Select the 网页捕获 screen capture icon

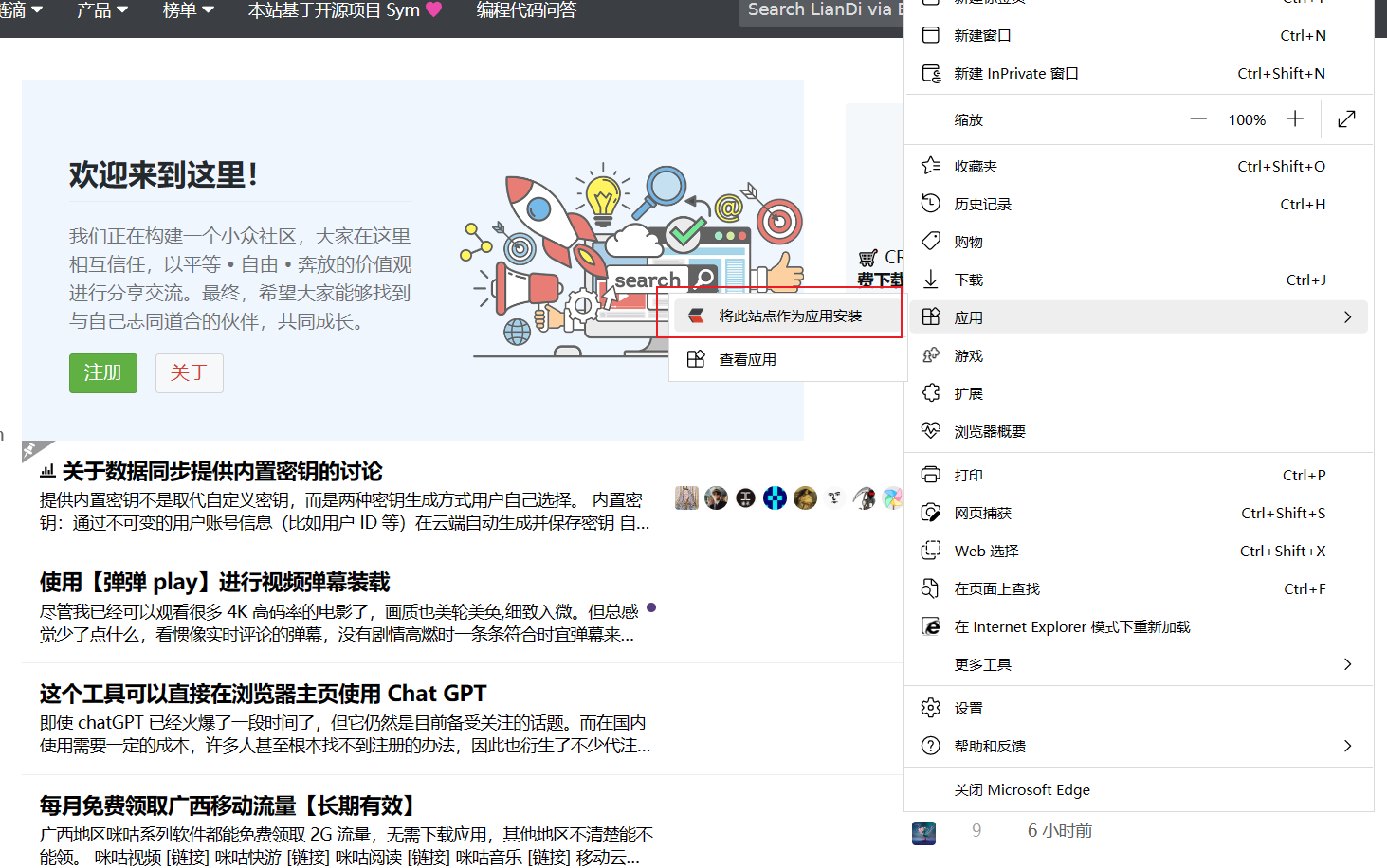coord(930,513)
